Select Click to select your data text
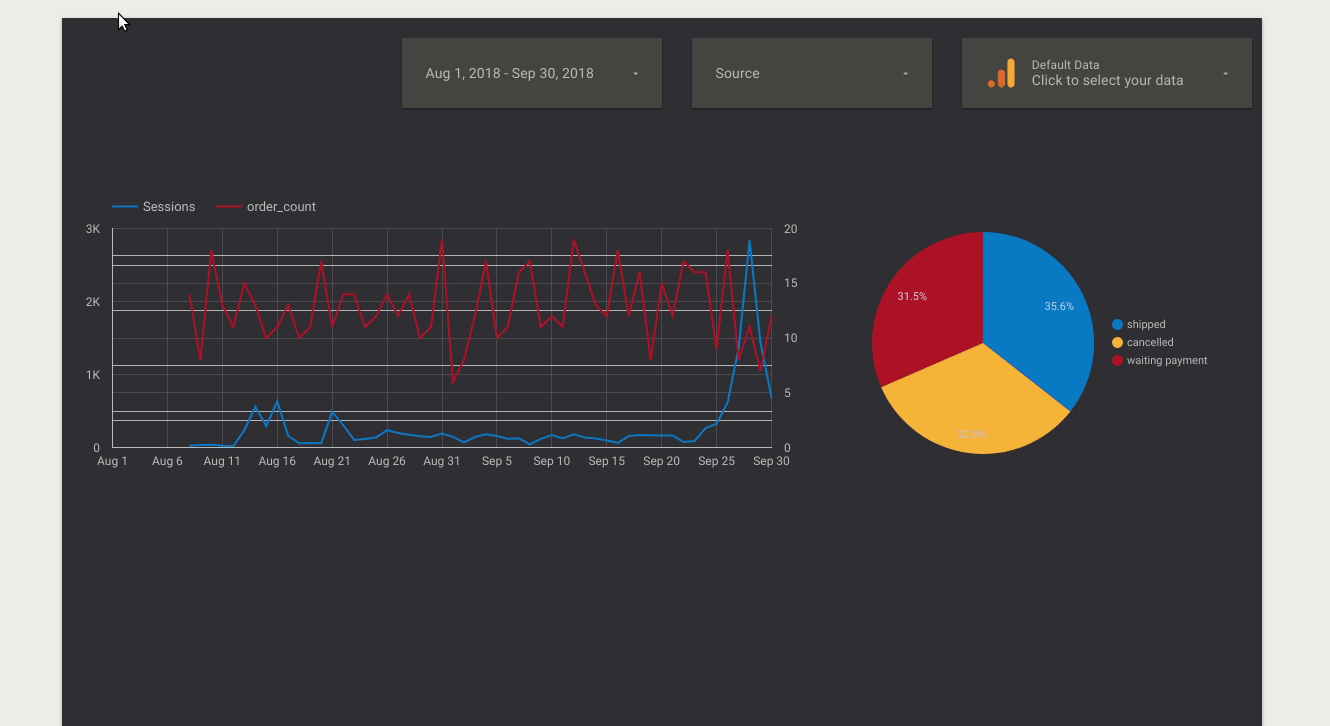The width and height of the screenshot is (1330, 726). 1107,81
